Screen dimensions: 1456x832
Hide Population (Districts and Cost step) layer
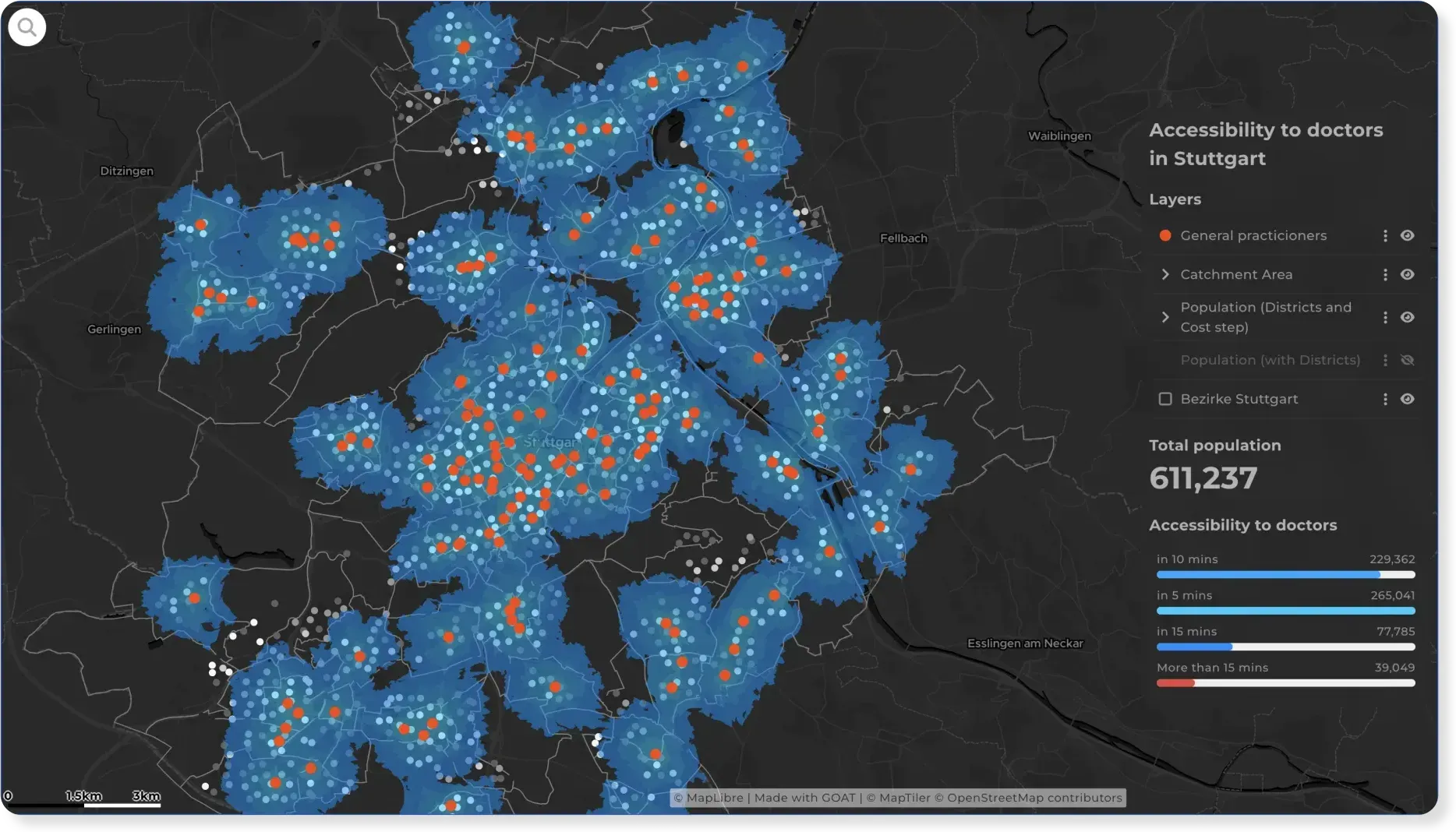[x=1407, y=317]
